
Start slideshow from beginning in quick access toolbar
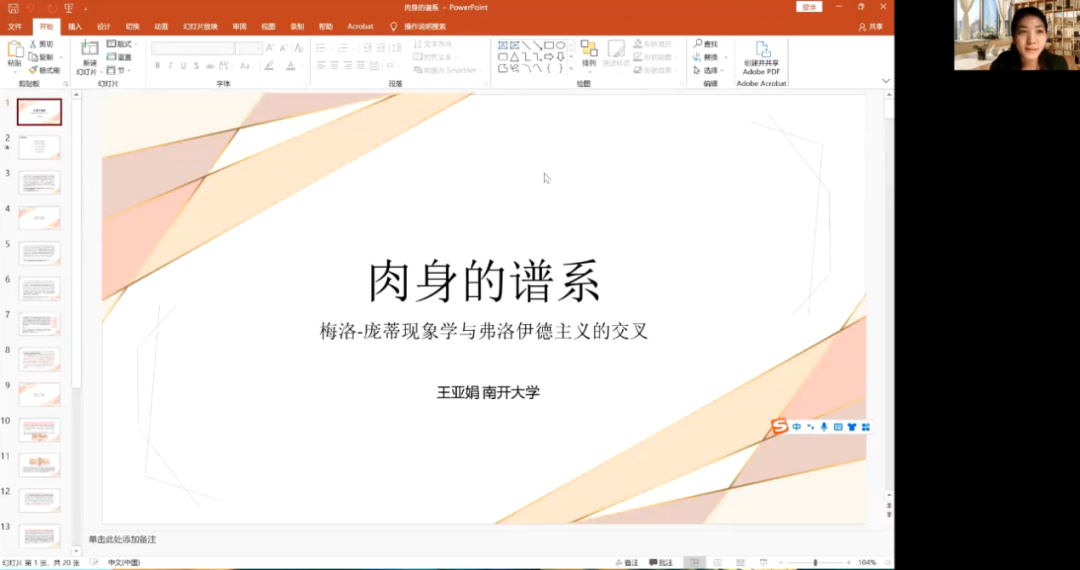coord(69,8)
